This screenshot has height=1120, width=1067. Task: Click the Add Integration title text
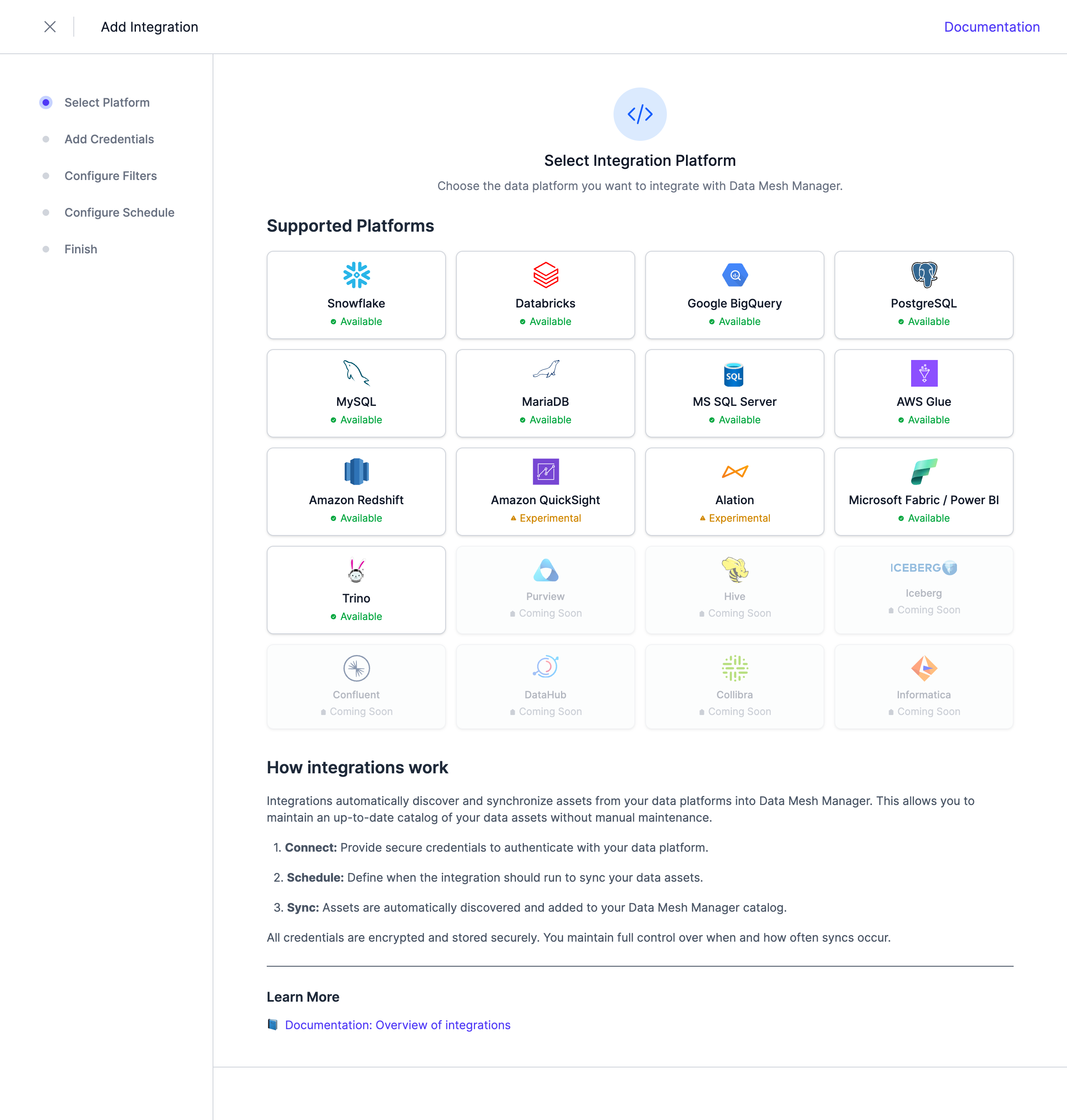tap(150, 27)
